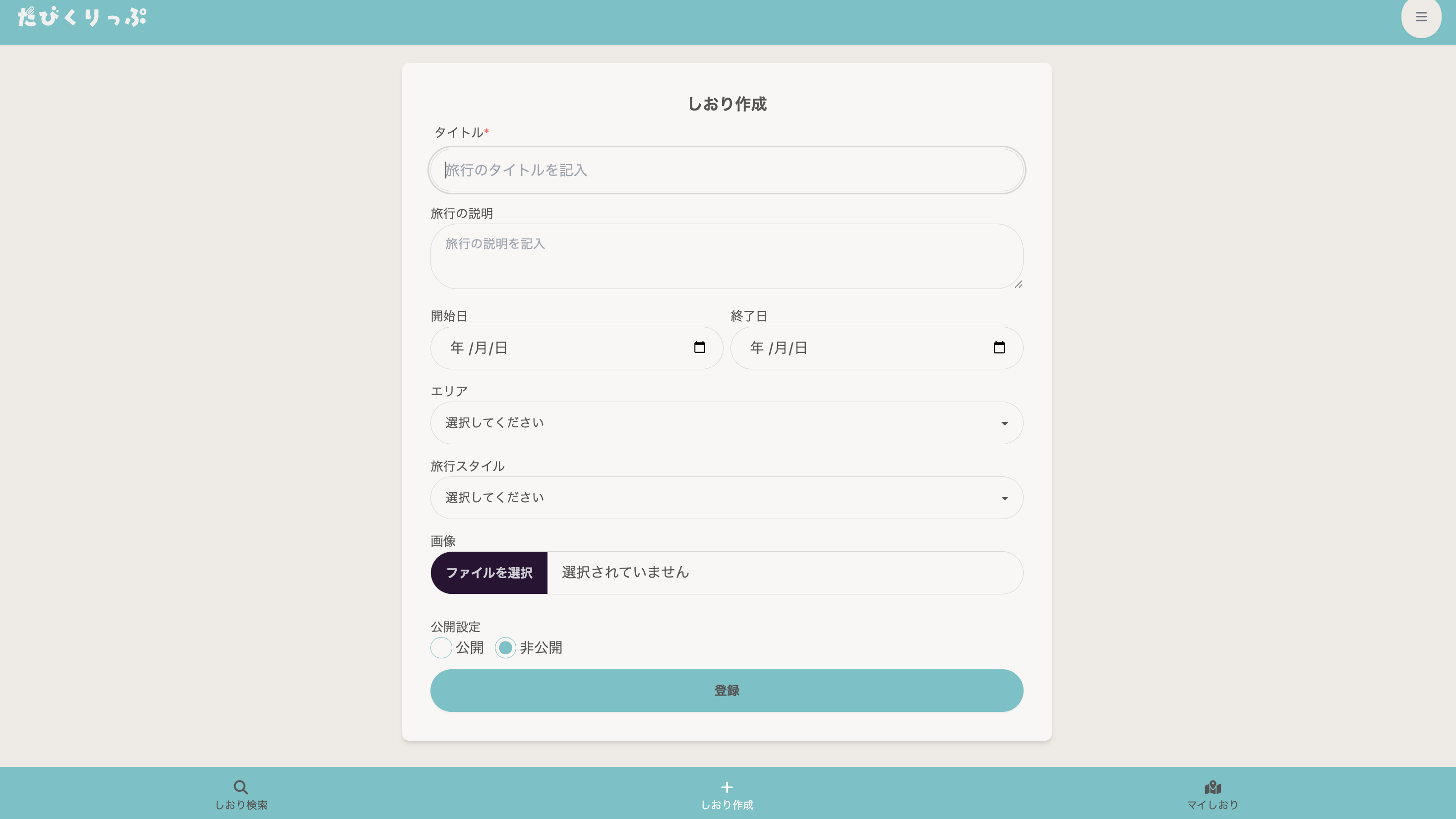Expand the 旅行スタイル dropdown
This screenshot has width=1456, height=819.
[x=727, y=497]
